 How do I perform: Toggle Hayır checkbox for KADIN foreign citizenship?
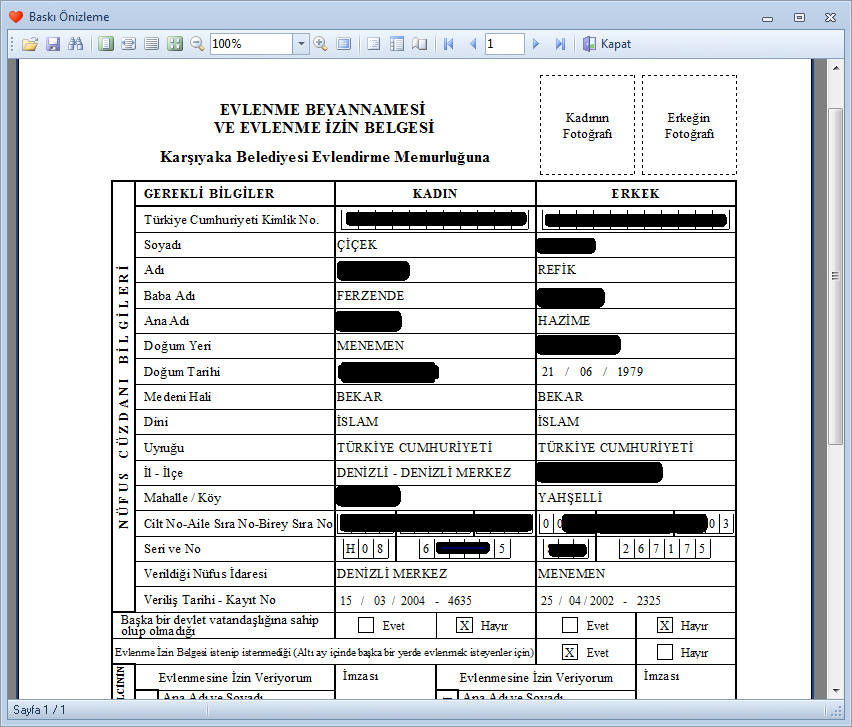click(465, 625)
